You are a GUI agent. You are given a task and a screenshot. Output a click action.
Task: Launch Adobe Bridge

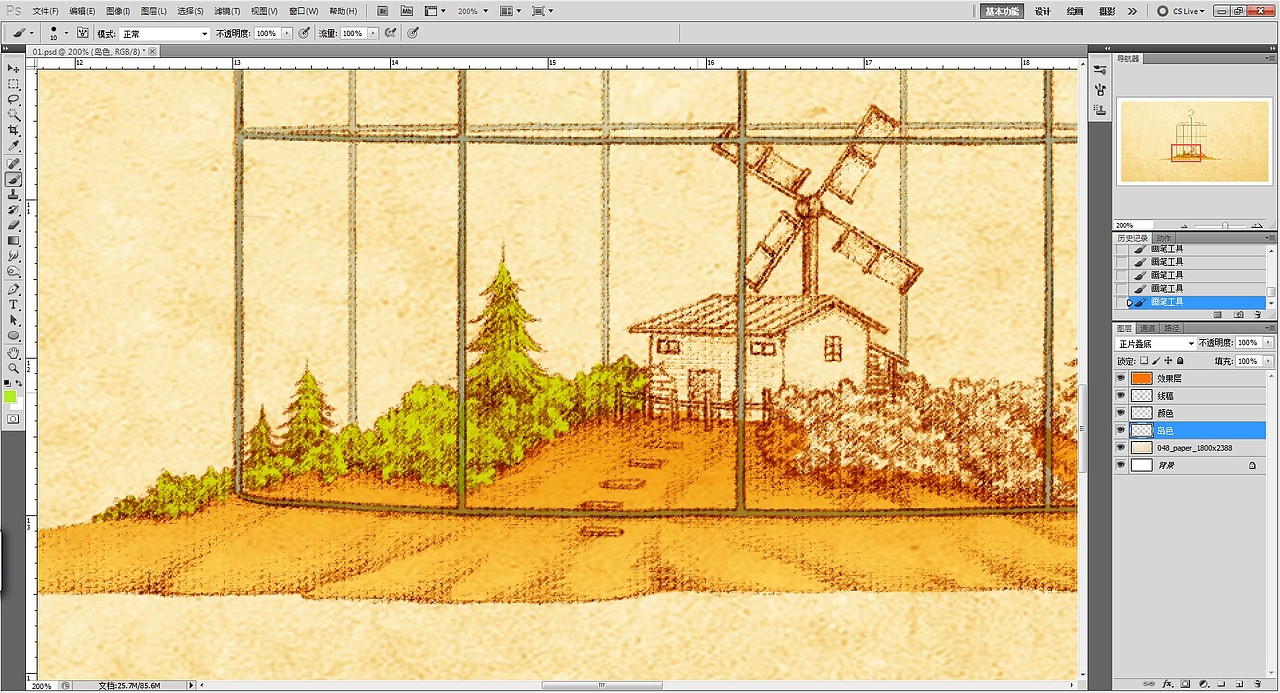click(x=384, y=11)
